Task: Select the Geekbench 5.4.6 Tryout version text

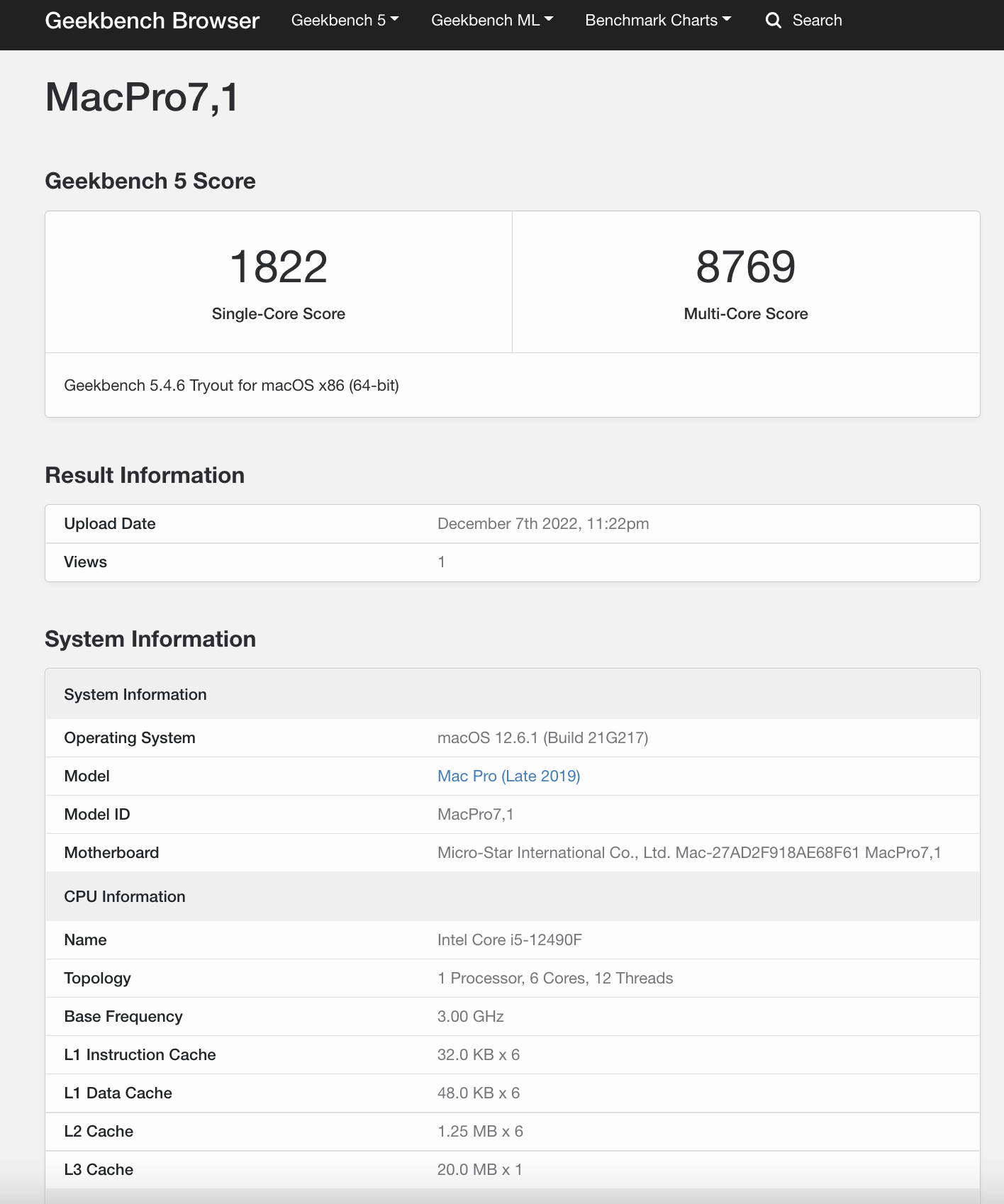Action: pyautogui.click(x=231, y=385)
